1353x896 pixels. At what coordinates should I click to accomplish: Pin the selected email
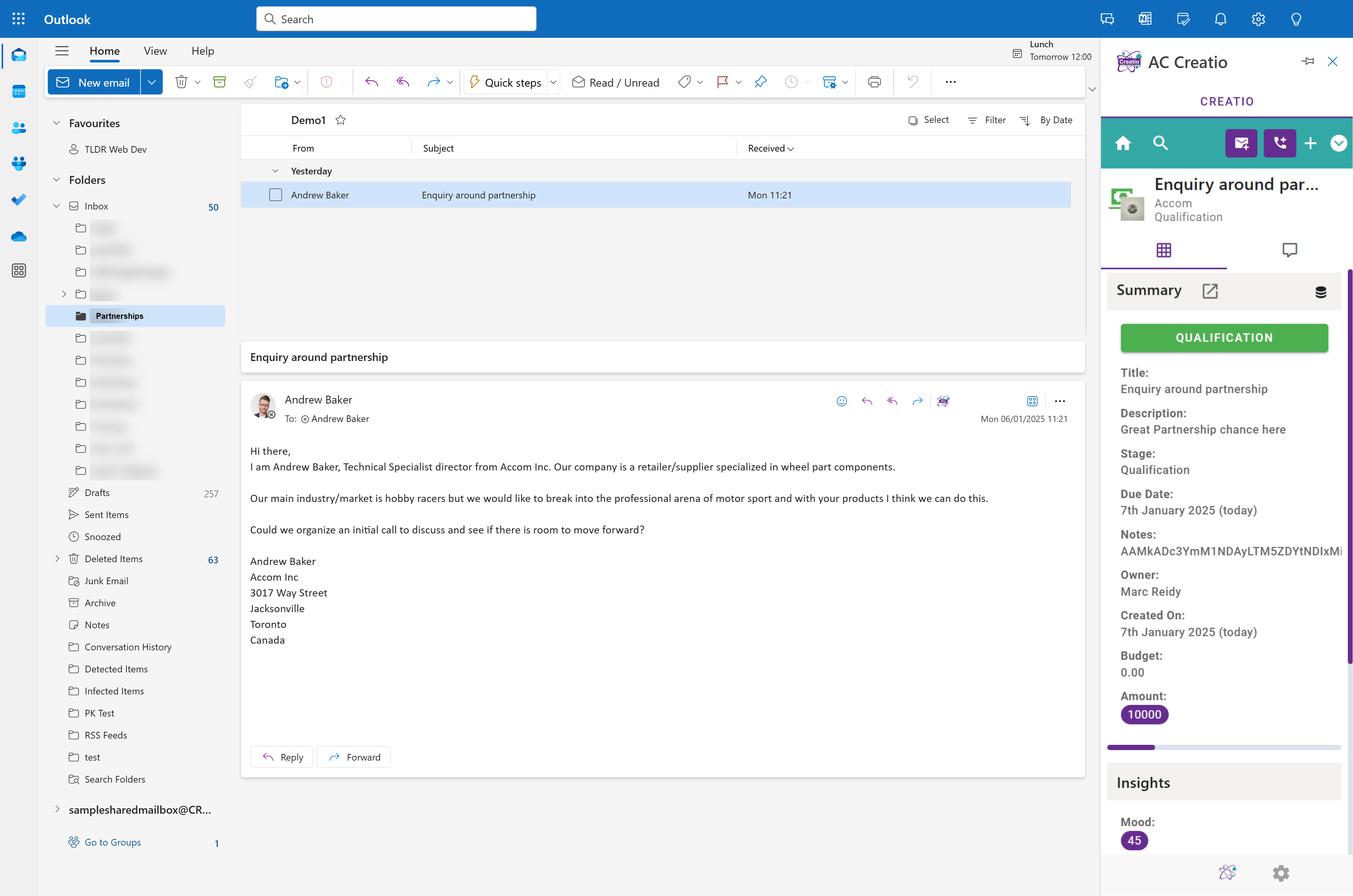(x=760, y=82)
